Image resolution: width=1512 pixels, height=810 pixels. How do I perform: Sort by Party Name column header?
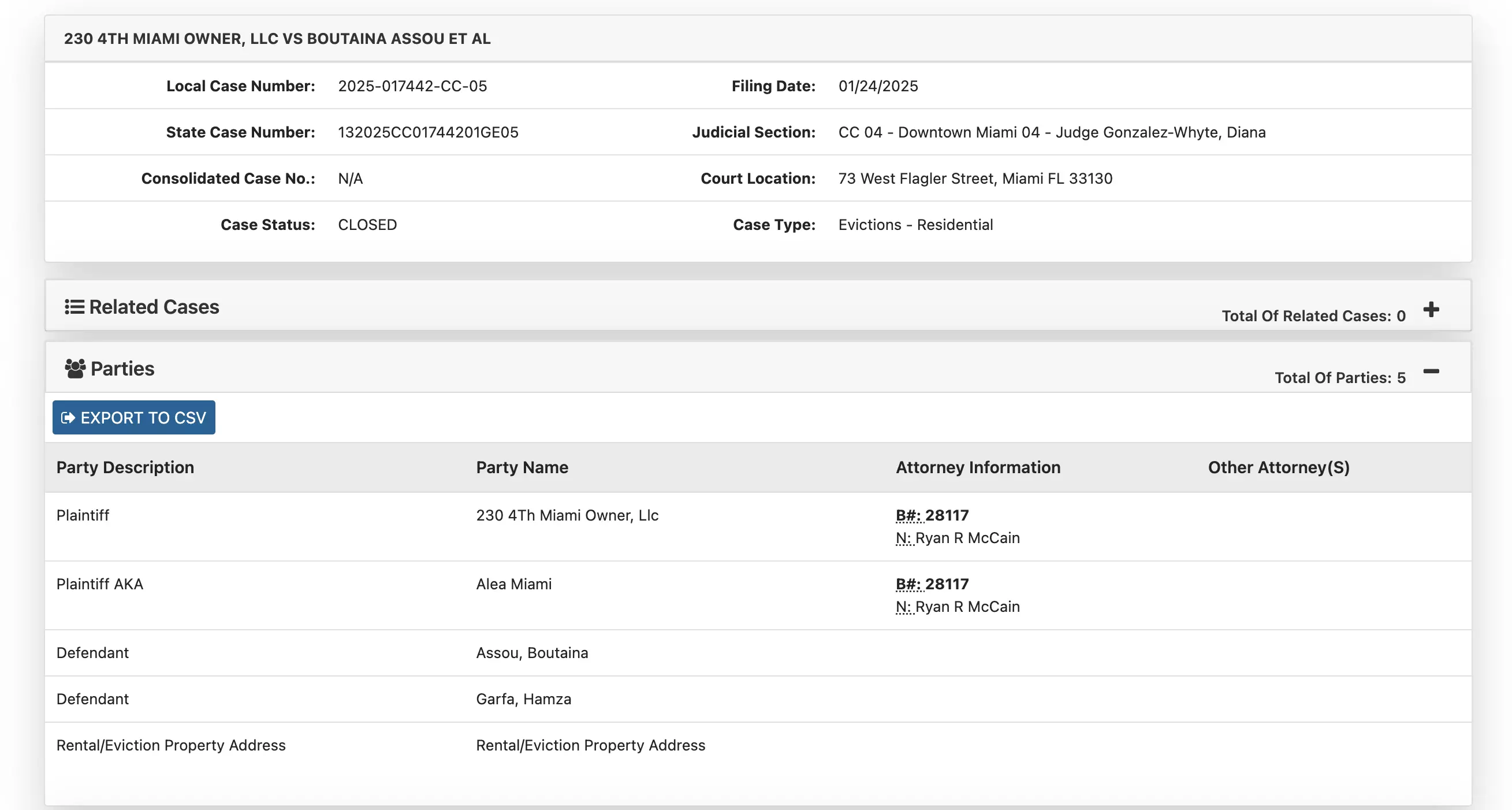[522, 467]
